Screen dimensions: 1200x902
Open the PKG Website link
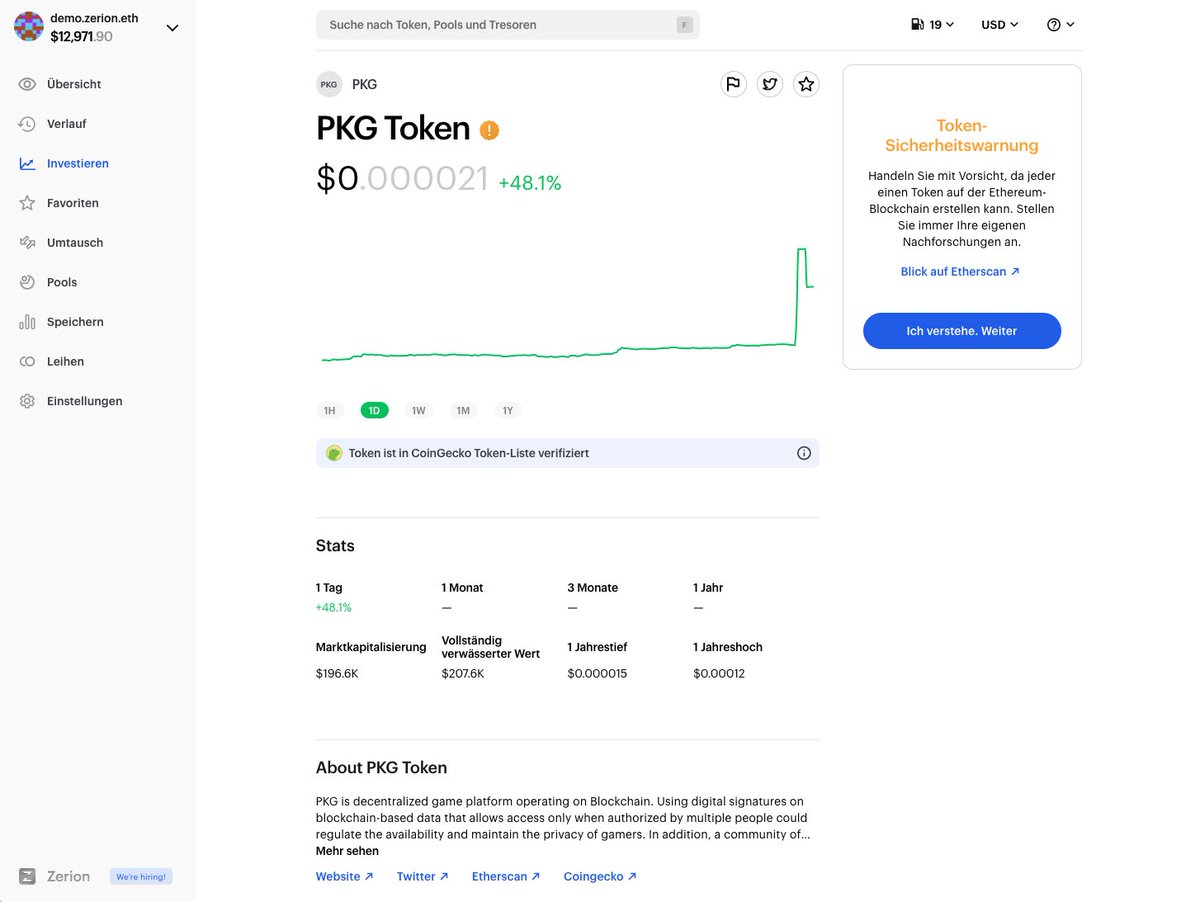[345, 876]
